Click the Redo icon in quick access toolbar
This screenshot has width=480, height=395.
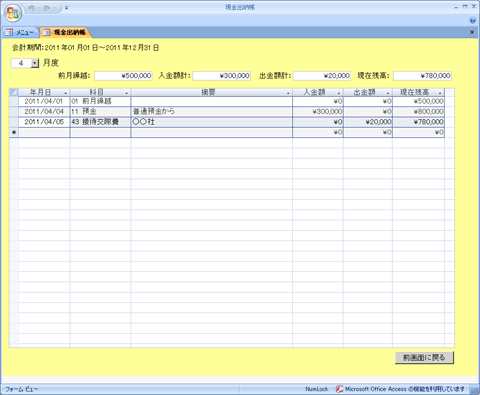point(47,8)
